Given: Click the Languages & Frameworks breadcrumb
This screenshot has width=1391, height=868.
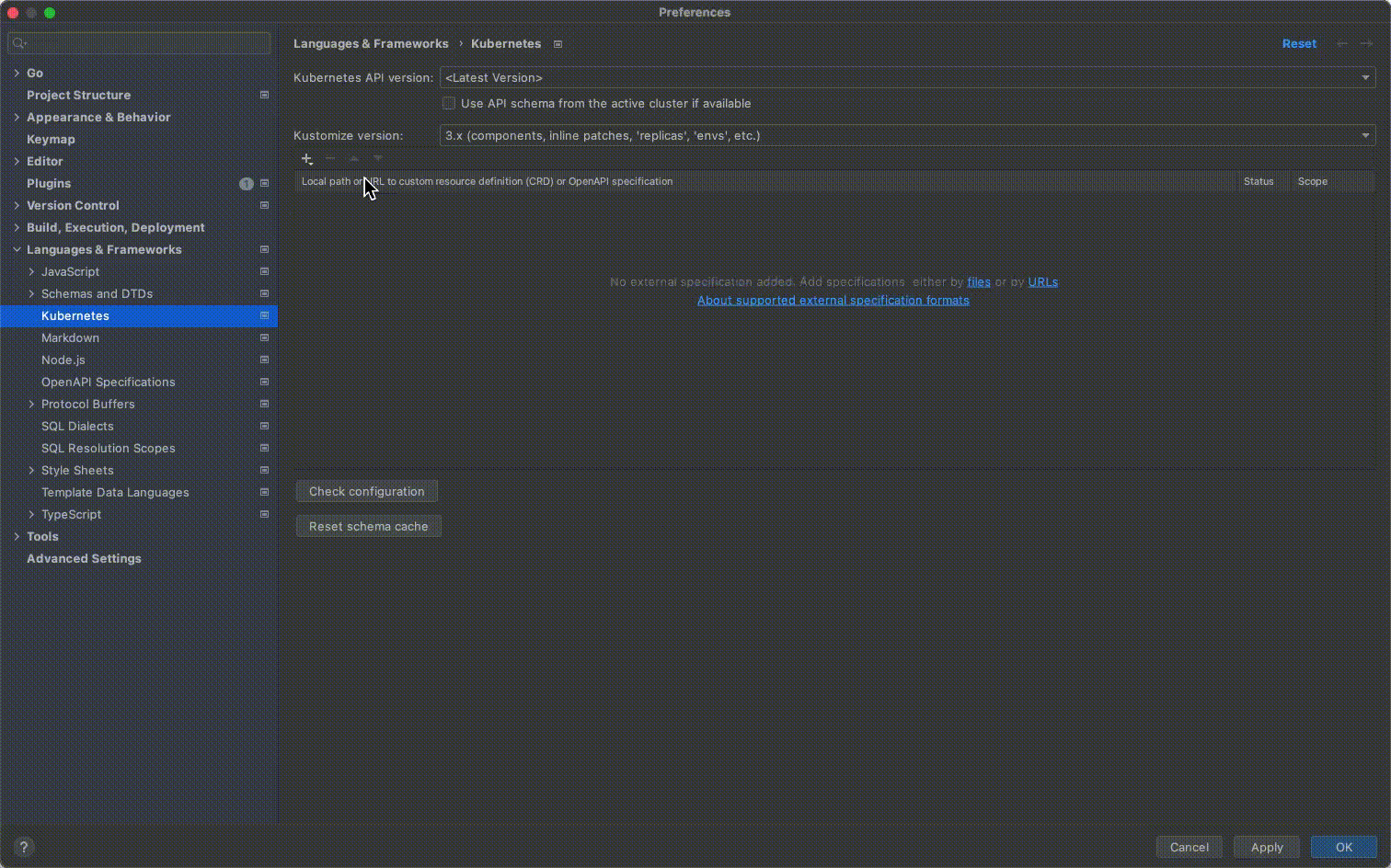Looking at the screenshot, I should 371,43.
